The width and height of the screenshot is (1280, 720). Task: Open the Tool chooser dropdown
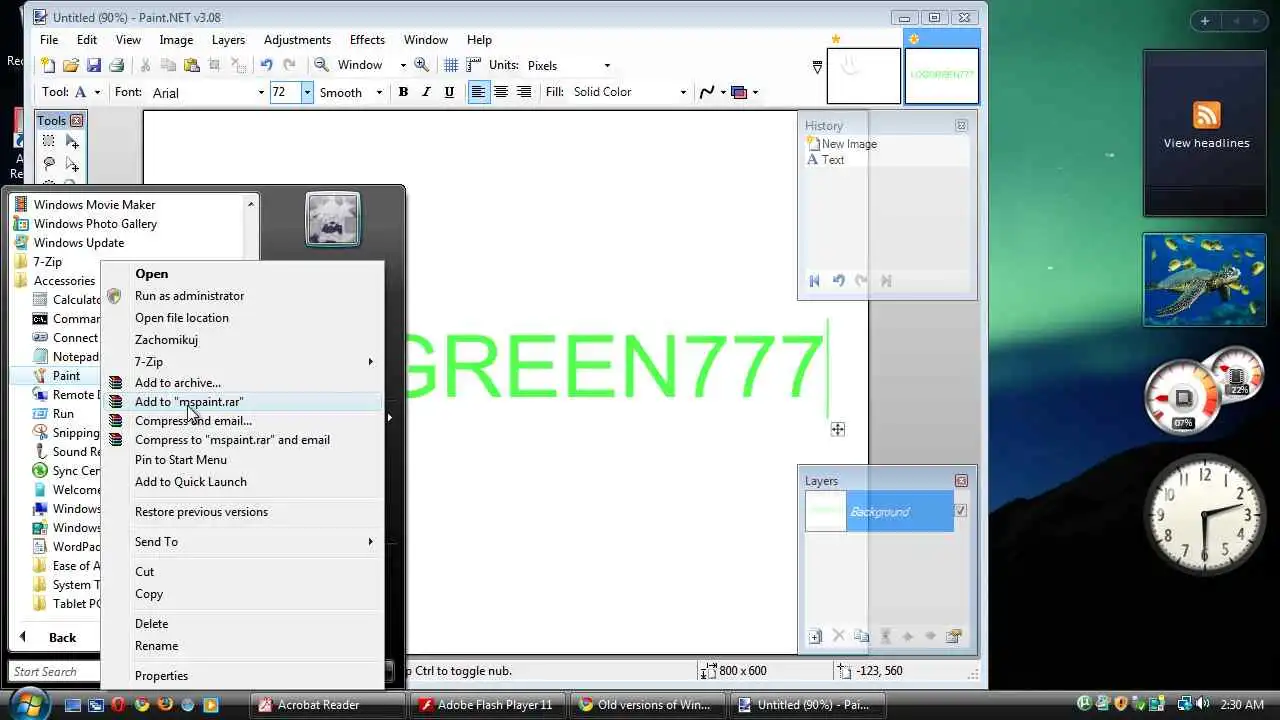(87, 92)
